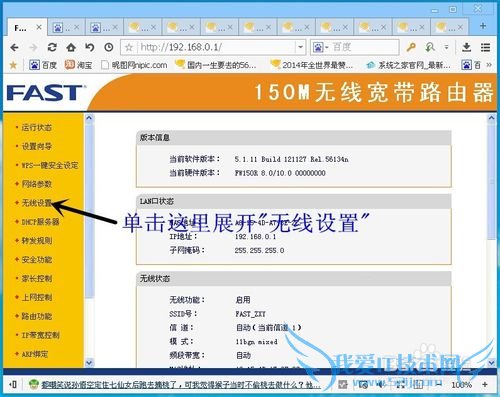Screen dimensions: 500x397
Task: Click the status bar news headline link
Action: tap(181, 385)
